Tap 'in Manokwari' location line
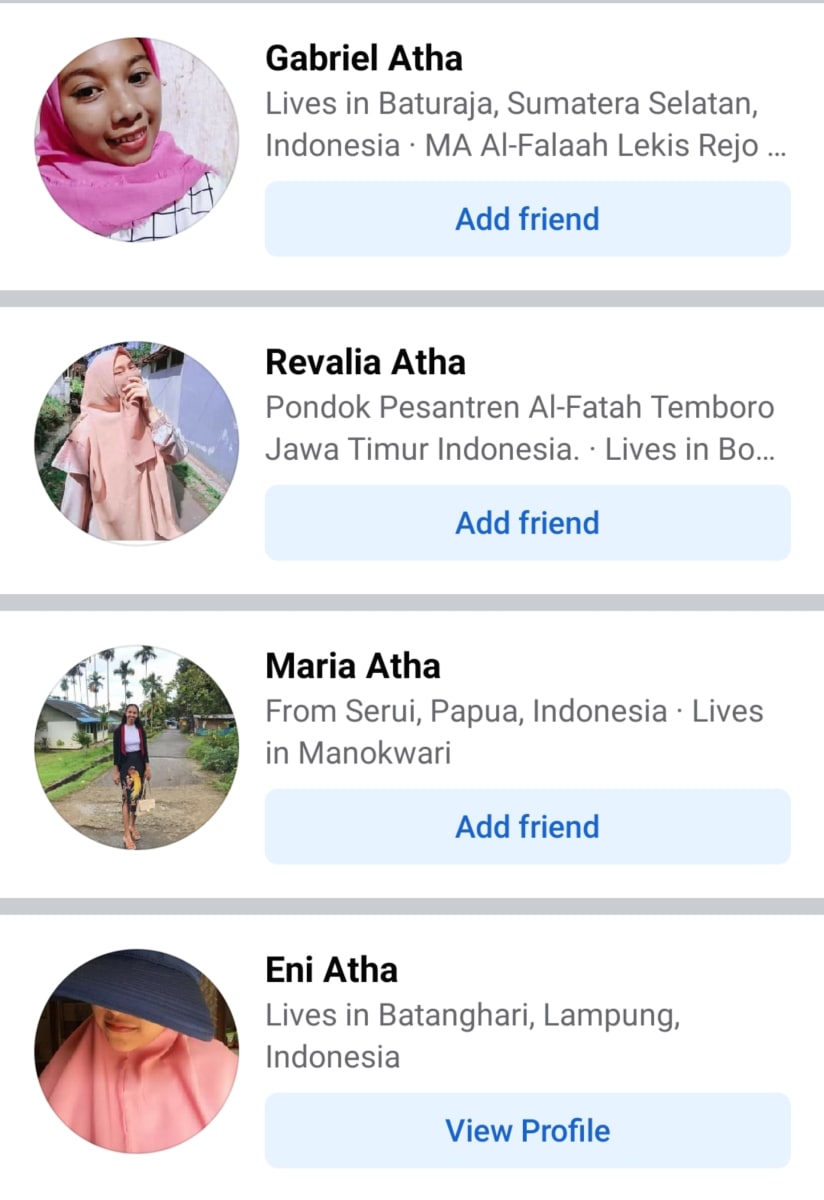Image resolution: width=824 pixels, height=1200 pixels. pyautogui.click(x=358, y=753)
